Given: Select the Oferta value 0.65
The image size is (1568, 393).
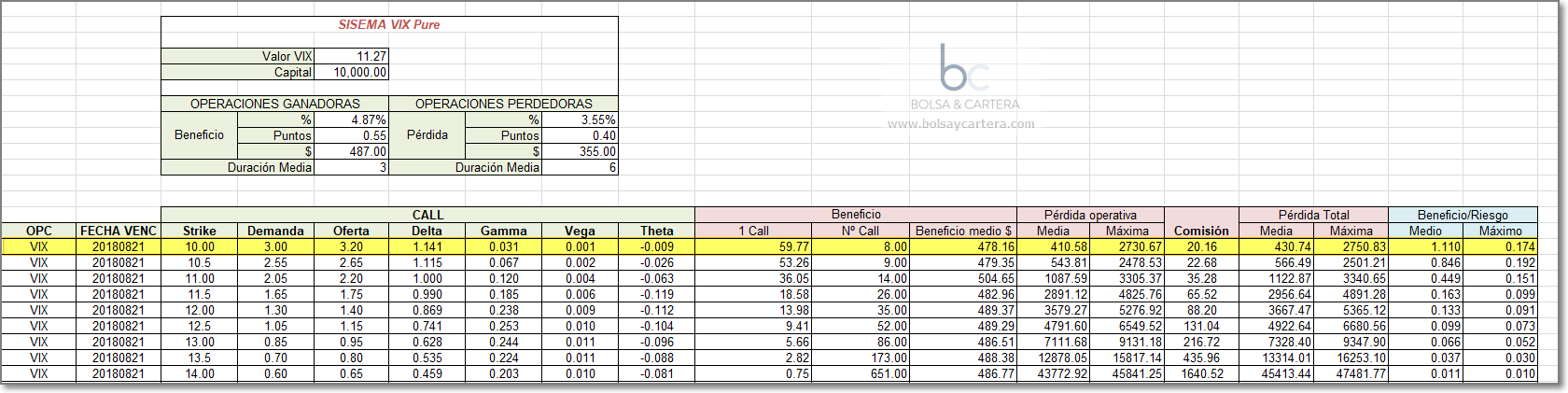Looking at the screenshot, I should pos(352,373).
